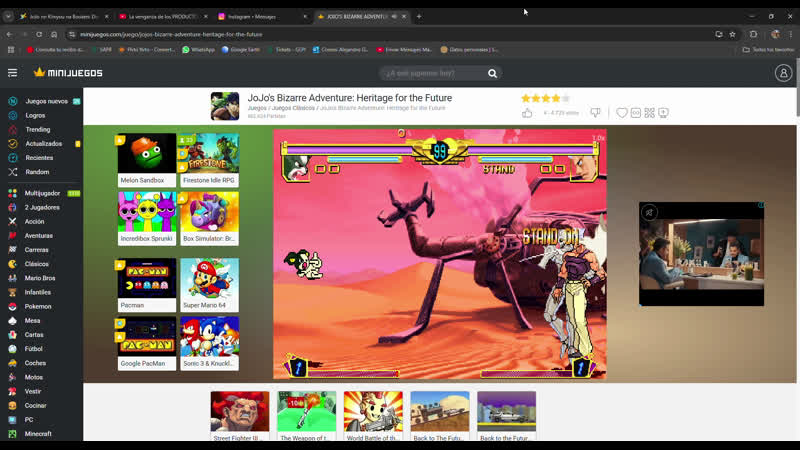Open the tab search dropdown arrow

pyautogui.click(x=8, y=16)
